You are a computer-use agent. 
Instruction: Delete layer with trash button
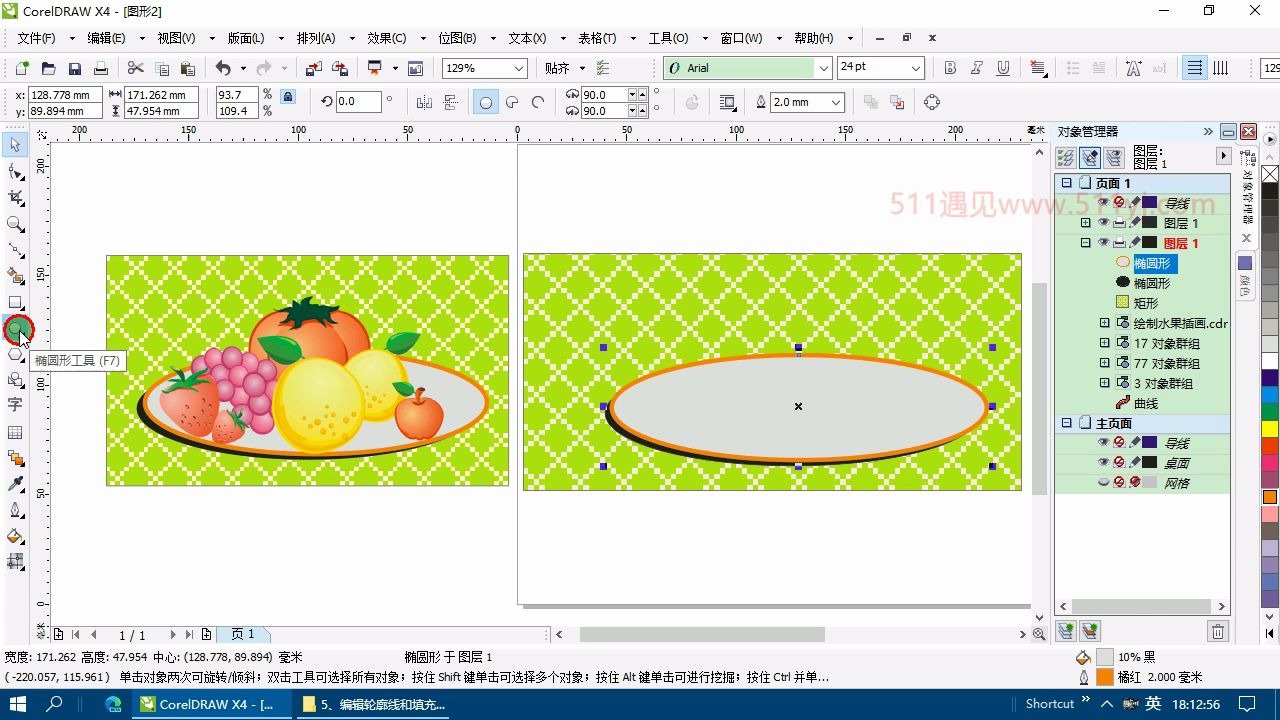pyautogui.click(x=1217, y=630)
